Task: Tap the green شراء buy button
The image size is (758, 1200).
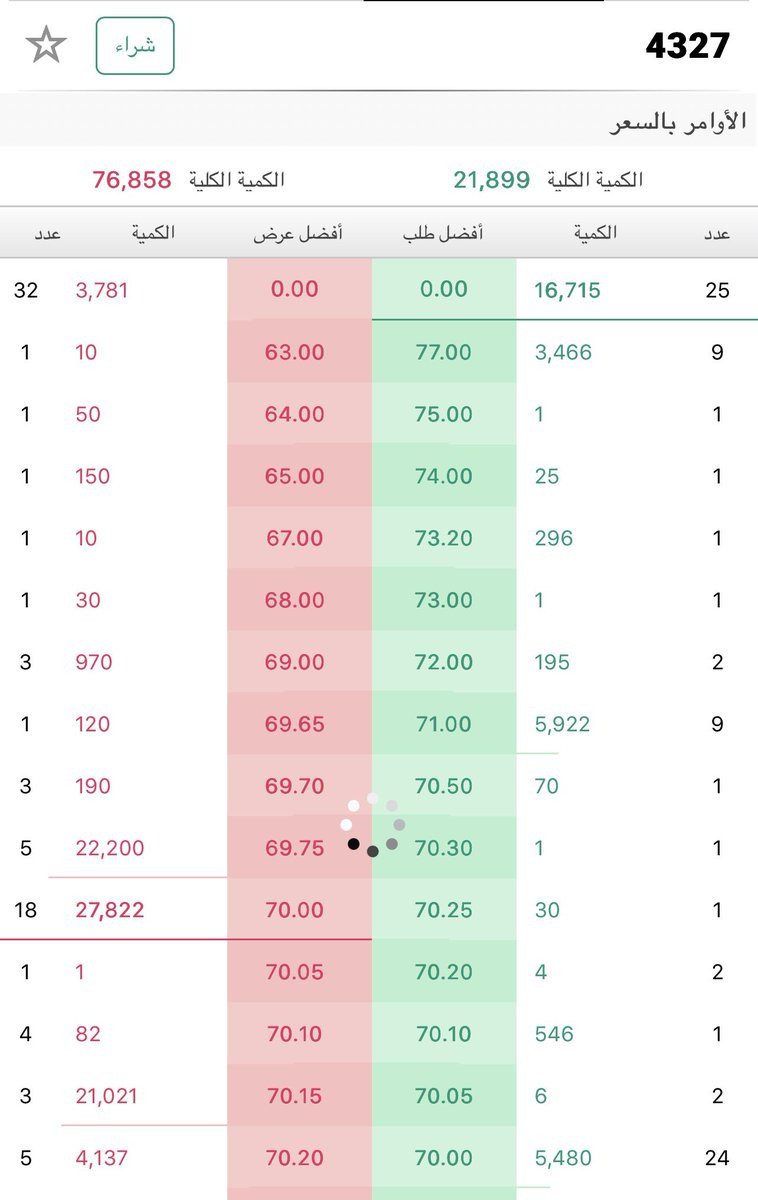Action: [135, 46]
